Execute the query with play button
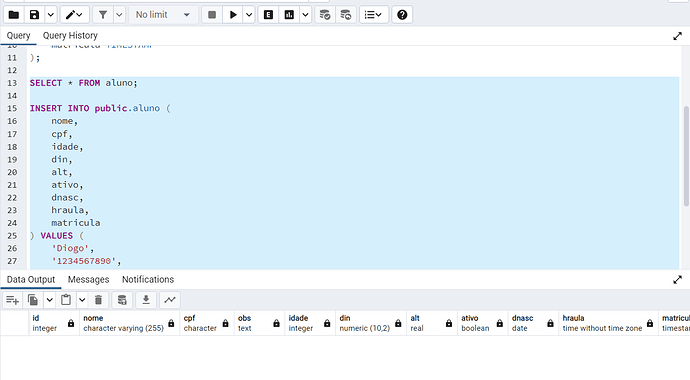This screenshot has height=380, width=690. [x=233, y=15]
